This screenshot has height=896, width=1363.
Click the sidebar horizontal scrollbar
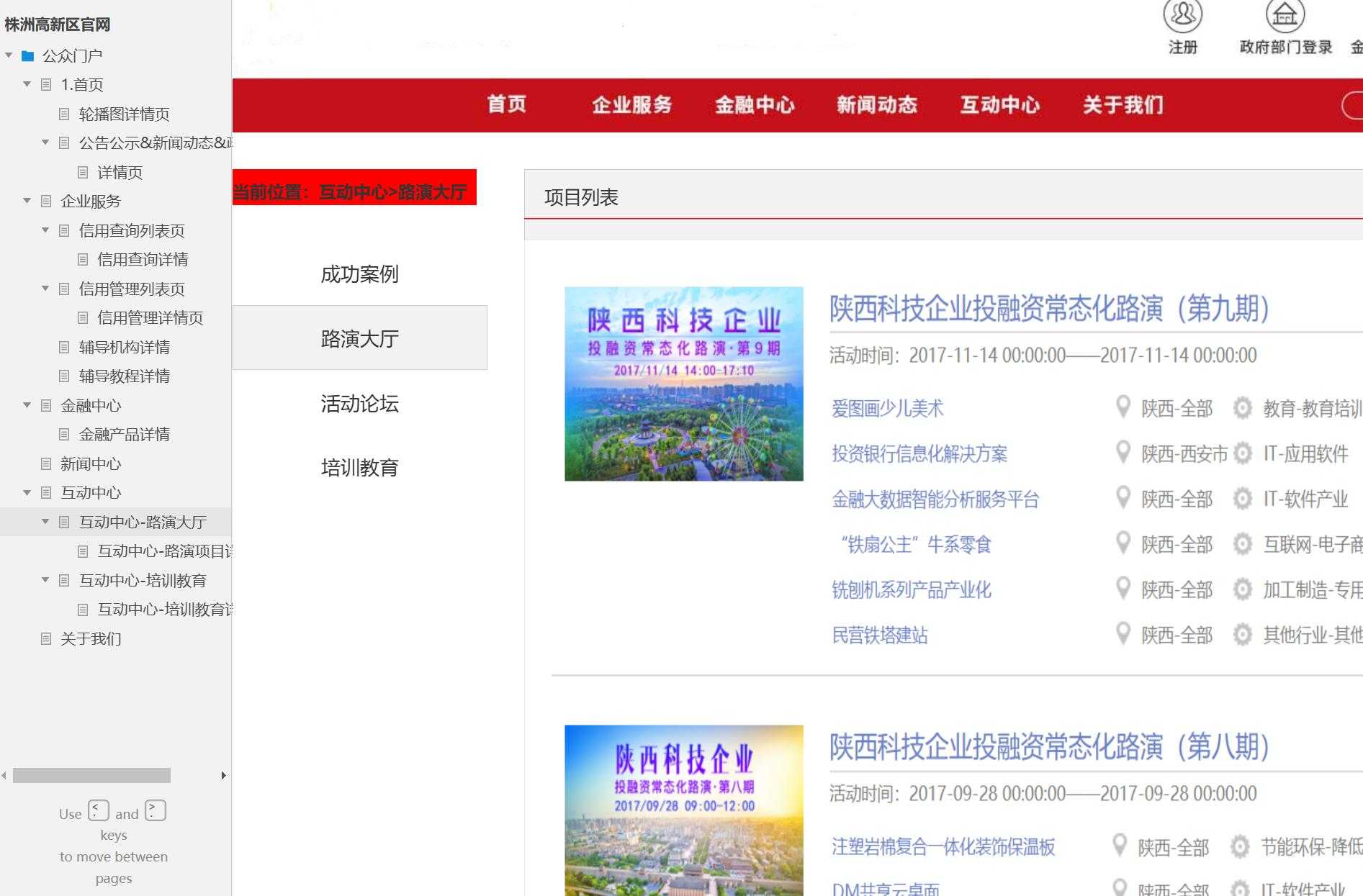[94, 775]
